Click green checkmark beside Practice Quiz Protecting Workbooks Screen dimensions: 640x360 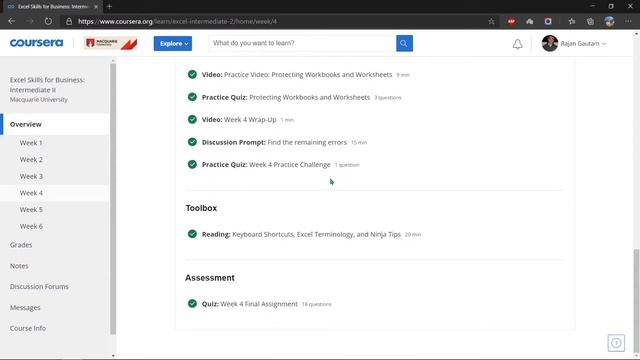click(x=192, y=97)
